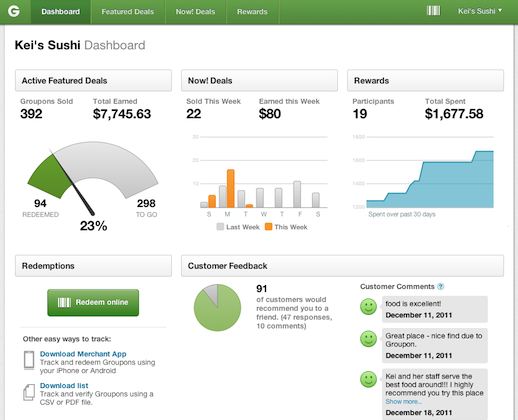Open the Download Merchant App link
The height and width of the screenshot is (420, 518).
[x=83, y=354]
